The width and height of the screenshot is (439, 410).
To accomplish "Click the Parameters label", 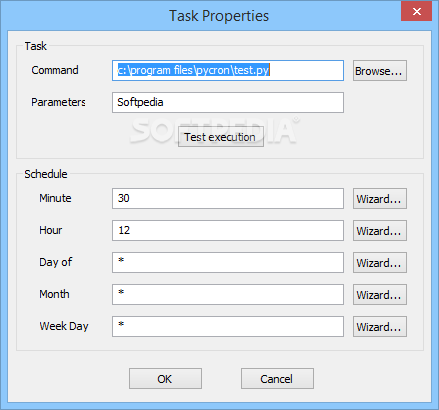I will pos(58,102).
